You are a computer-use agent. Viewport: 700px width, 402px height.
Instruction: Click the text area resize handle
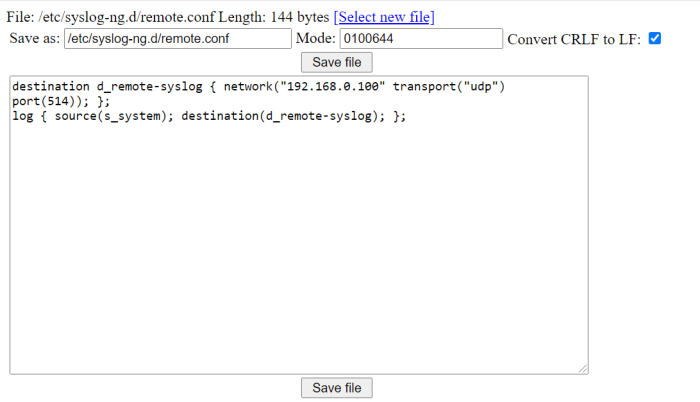pyautogui.click(x=583, y=369)
